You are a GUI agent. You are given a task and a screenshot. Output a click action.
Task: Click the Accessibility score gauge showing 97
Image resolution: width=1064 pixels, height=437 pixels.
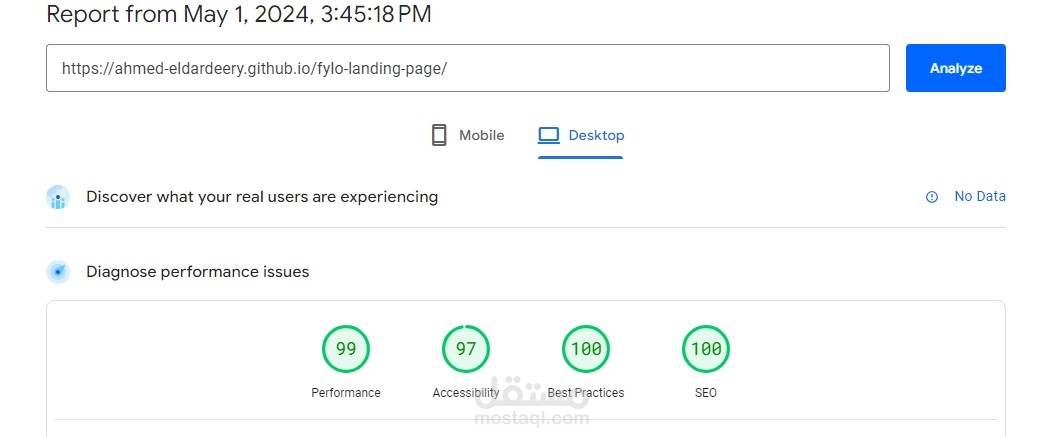point(466,349)
